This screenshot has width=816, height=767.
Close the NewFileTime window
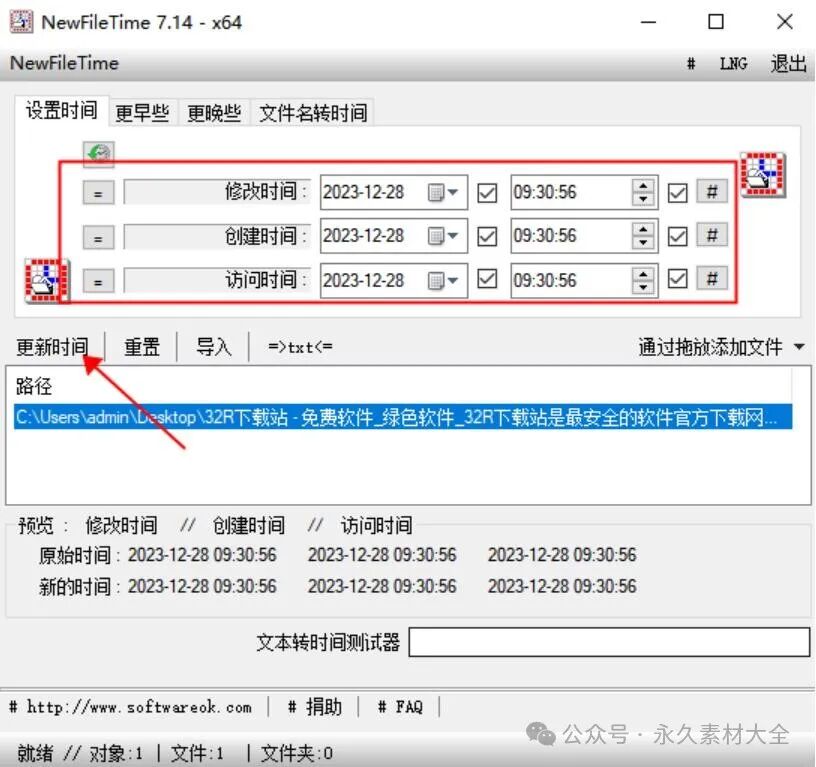click(785, 22)
